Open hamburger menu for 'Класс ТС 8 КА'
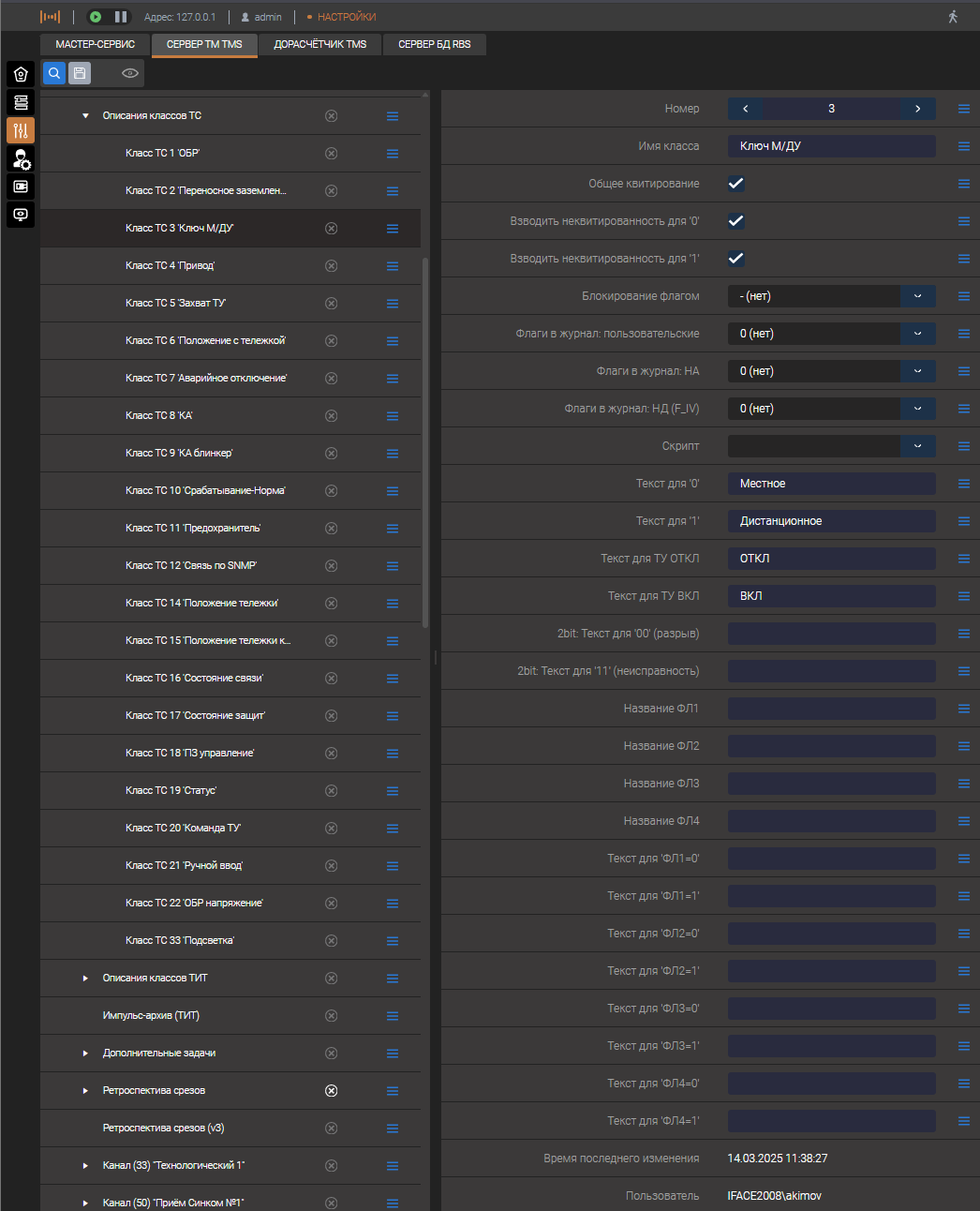980x1211 pixels. point(393,416)
